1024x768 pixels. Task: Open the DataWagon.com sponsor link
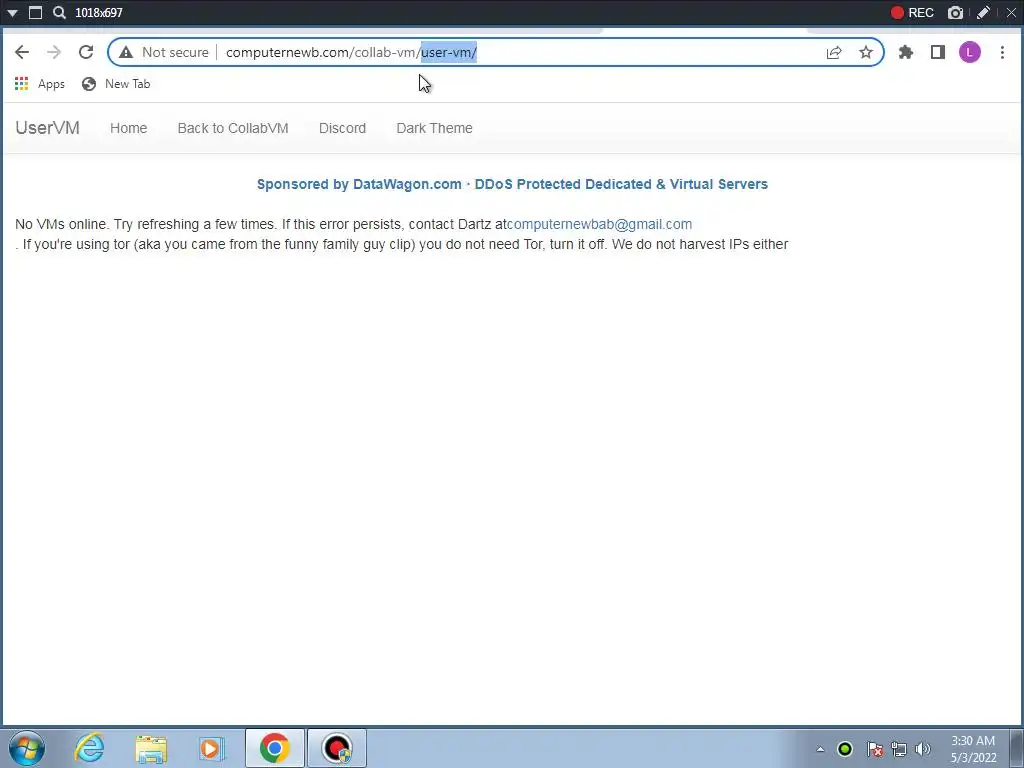pyautogui.click(x=512, y=184)
